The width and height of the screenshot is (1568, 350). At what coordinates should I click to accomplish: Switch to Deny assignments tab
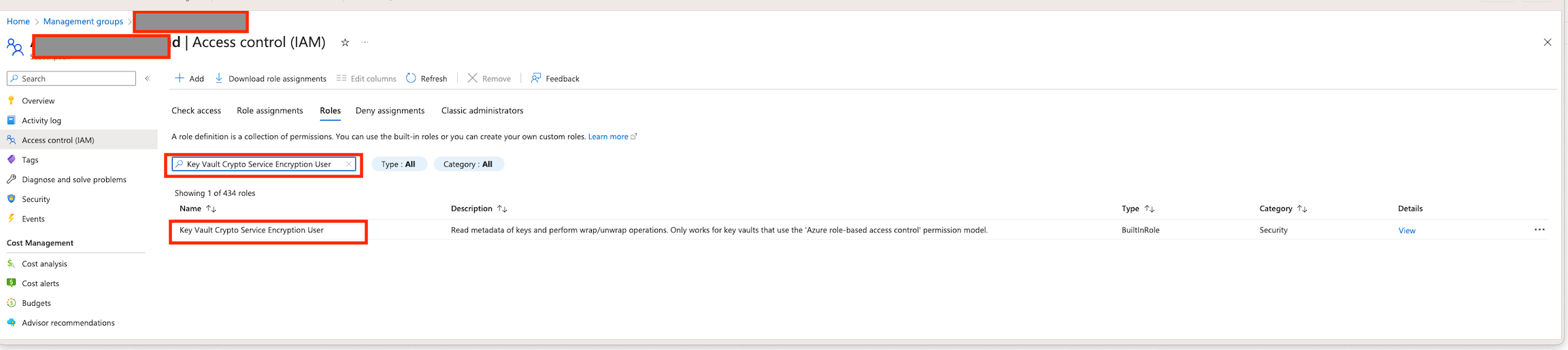(390, 111)
